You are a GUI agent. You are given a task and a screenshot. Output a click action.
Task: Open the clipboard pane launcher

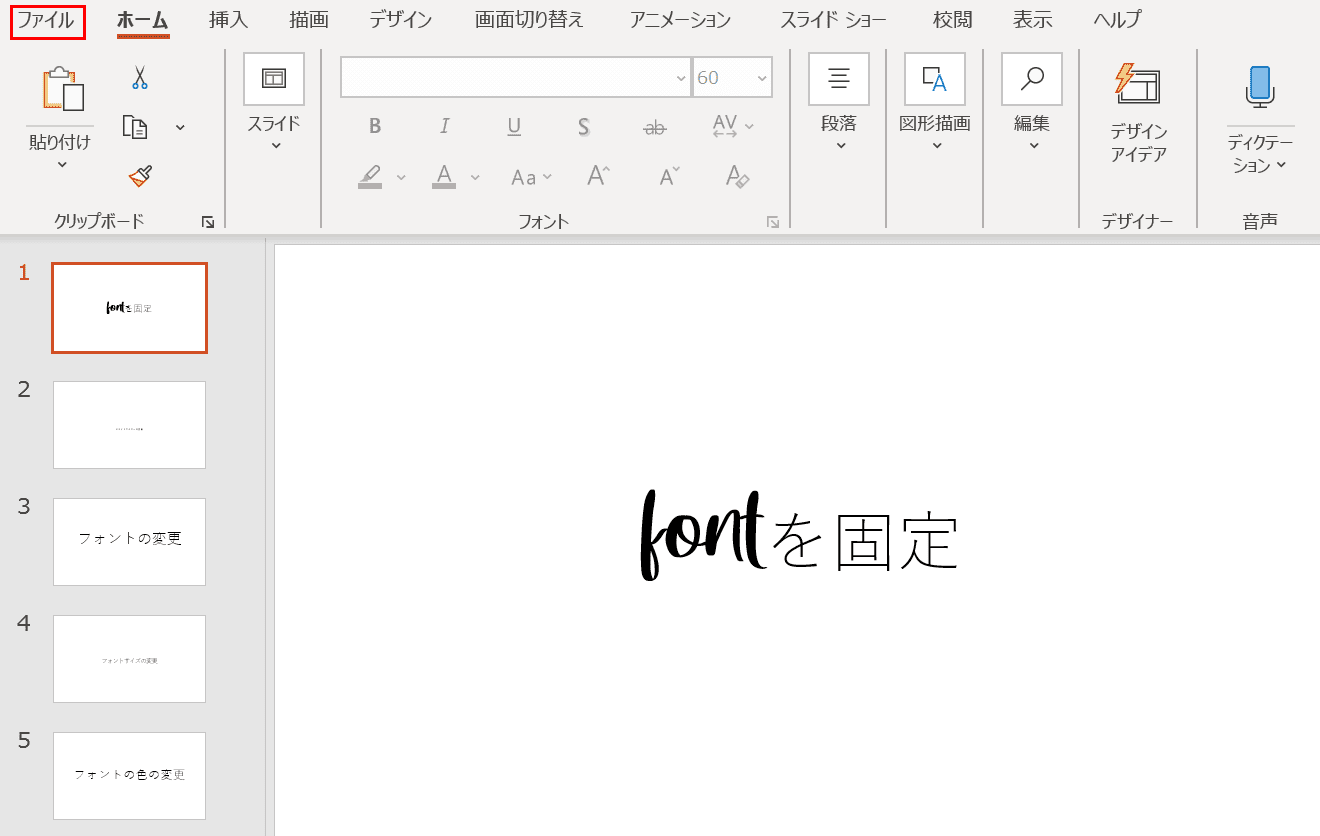[x=208, y=222]
